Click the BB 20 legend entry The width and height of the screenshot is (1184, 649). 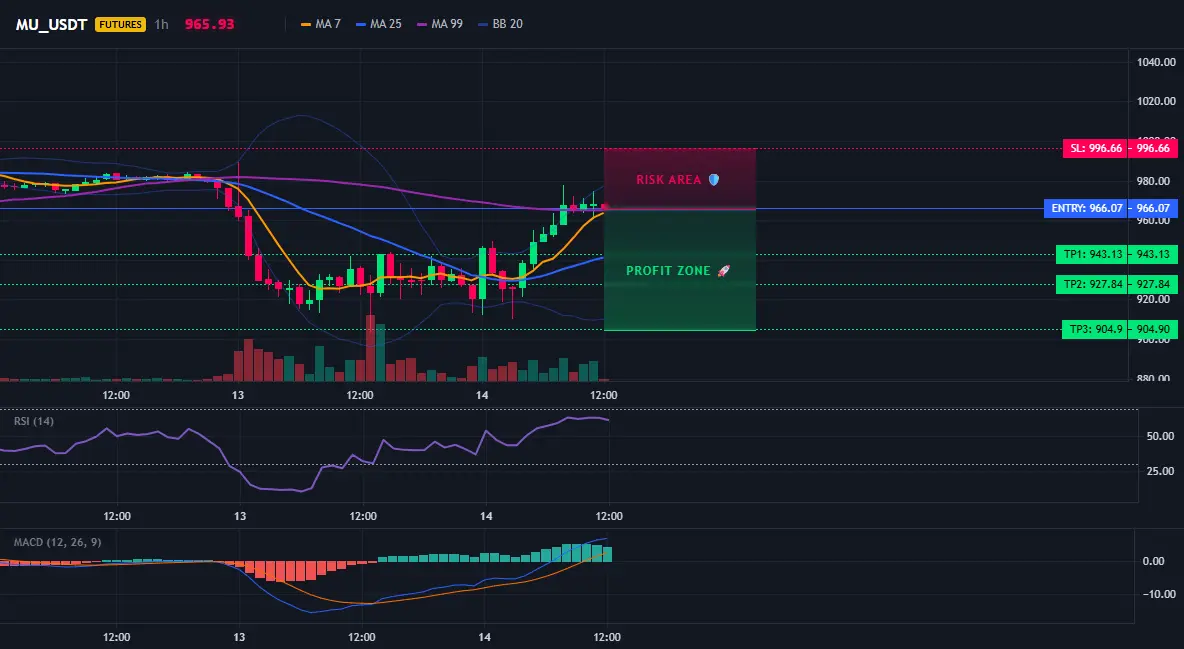click(501, 24)
